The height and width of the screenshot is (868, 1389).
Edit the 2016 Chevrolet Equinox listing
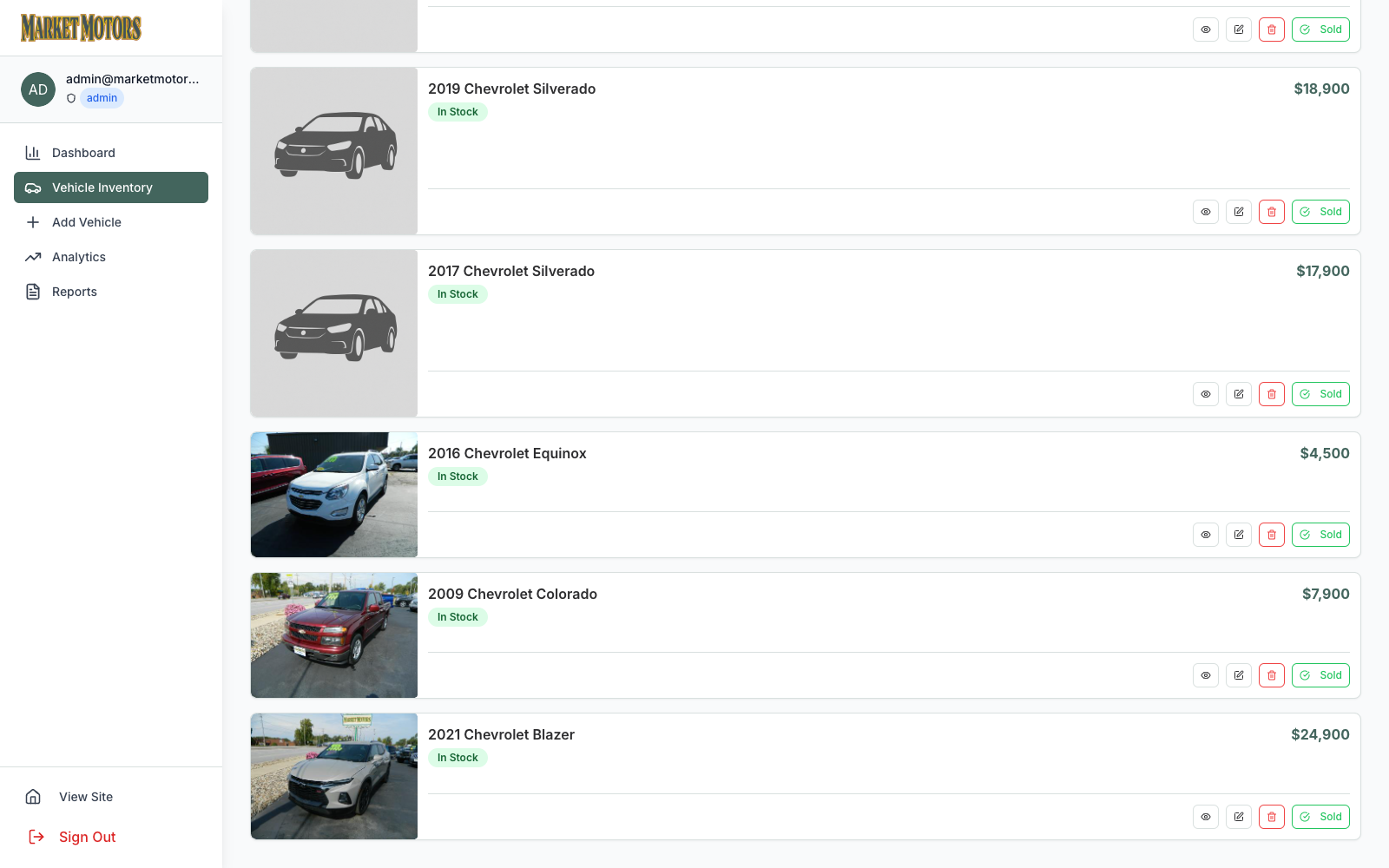pyautogui.click(x=1239, y=535)
